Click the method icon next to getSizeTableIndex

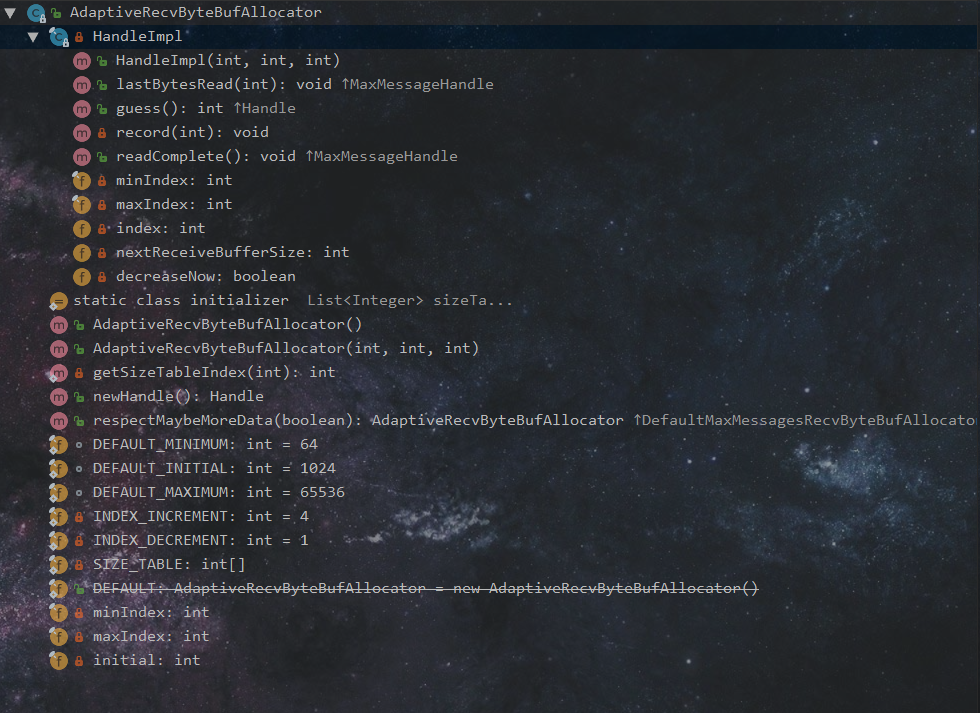coord(59,373)
